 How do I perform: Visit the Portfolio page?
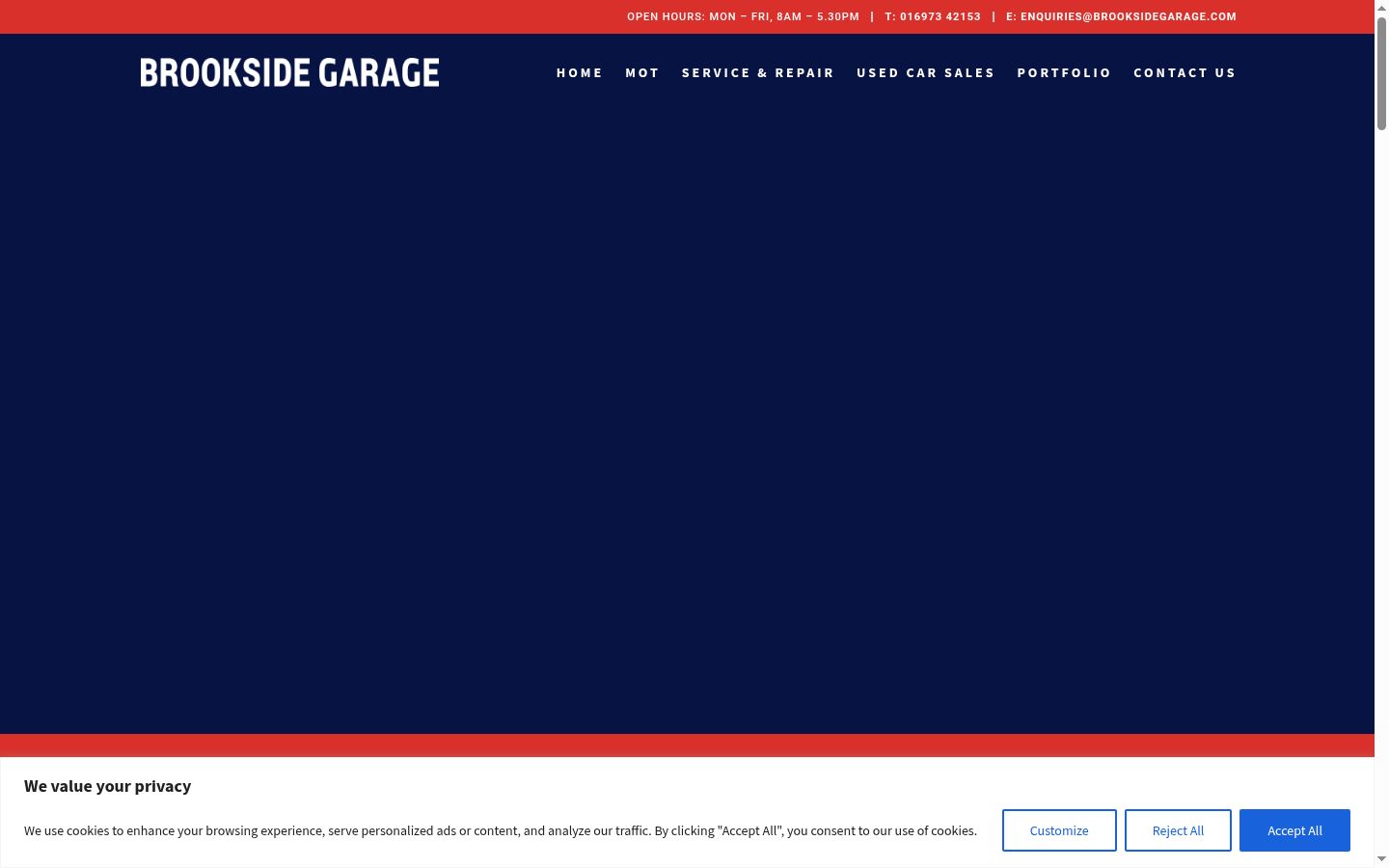(x=1064, y=73)
